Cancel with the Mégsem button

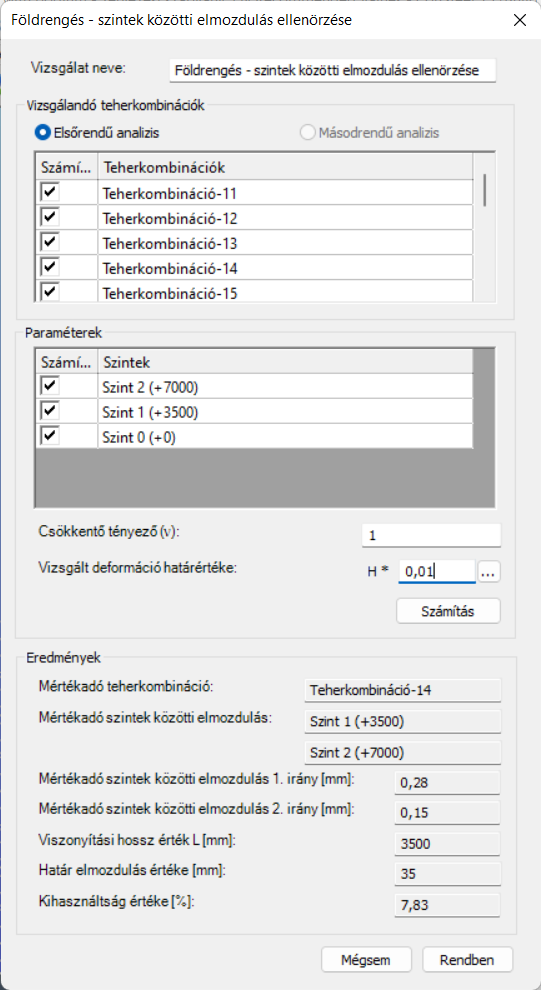pyautogui.click(x=366, y=960)
